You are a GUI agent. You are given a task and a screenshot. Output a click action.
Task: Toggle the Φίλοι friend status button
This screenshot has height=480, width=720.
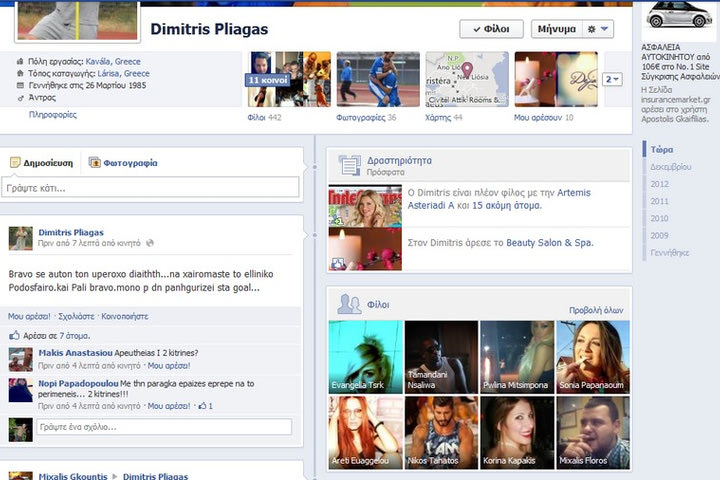coord(491,29)
